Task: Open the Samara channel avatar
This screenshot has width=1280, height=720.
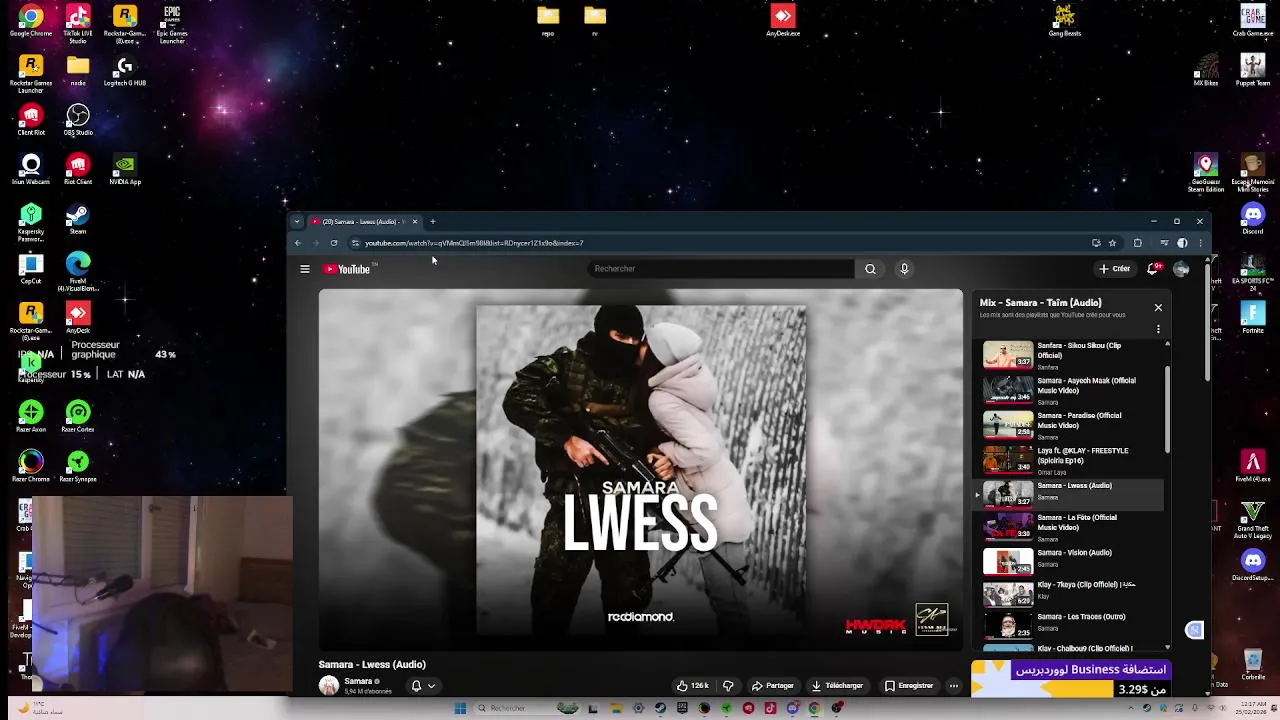Action: coord(329,686)
